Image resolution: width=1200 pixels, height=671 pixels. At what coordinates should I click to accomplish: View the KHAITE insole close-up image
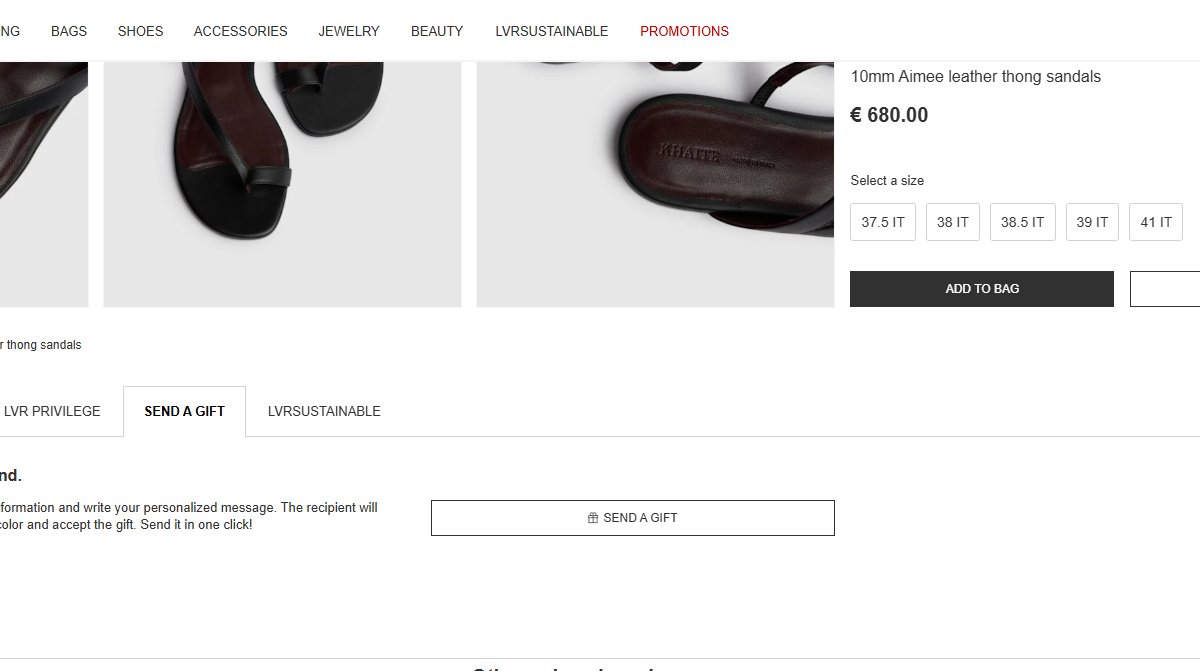click(655, 184)
